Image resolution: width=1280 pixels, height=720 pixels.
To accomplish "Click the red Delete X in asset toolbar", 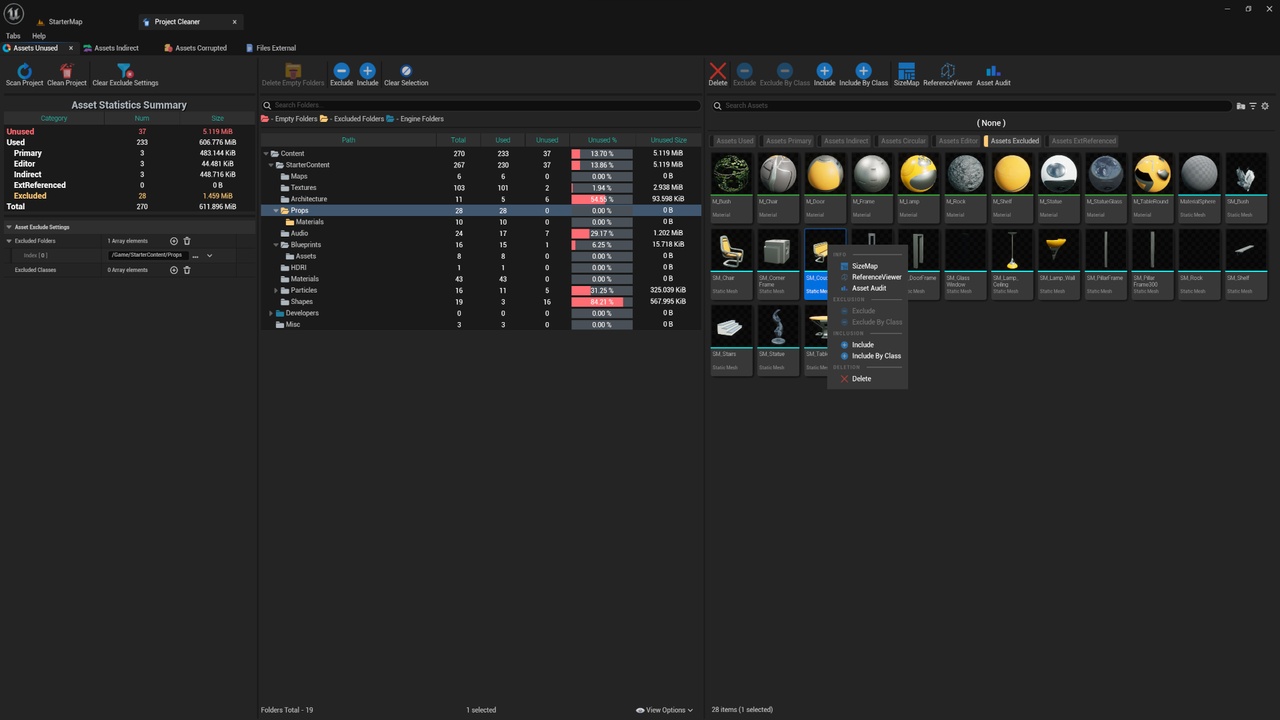I will pyautogui.click(x=718, y=71).
